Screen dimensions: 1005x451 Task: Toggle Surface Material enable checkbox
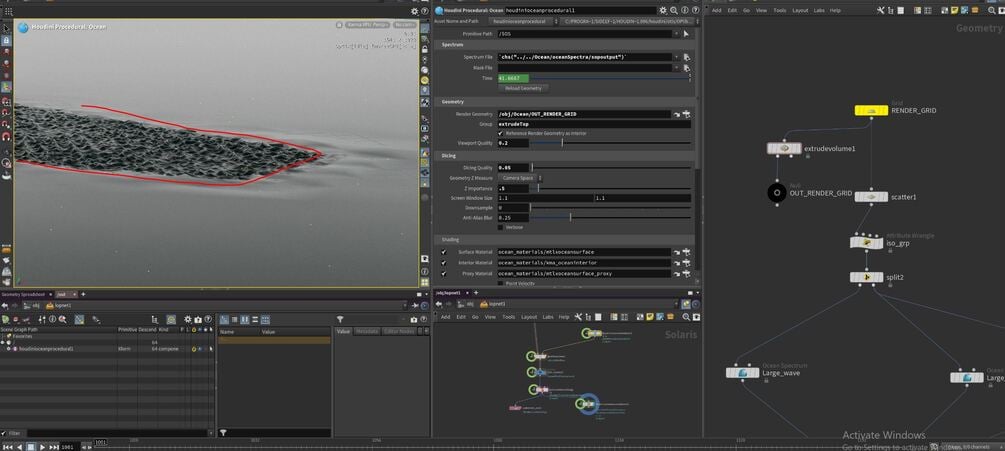pos(444,252)
